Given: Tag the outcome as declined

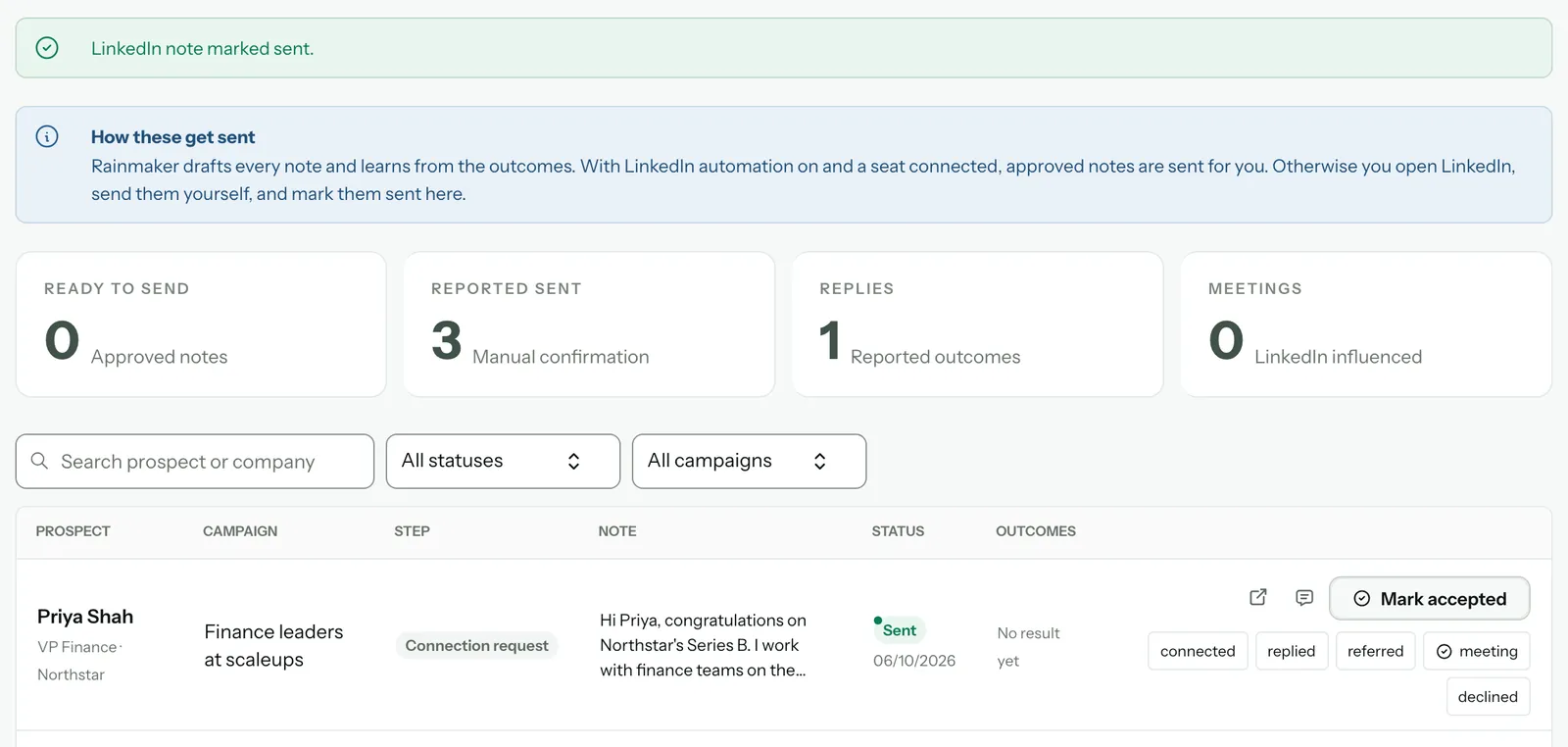Looking at the screenshot, I should (x=1487, y=697).
